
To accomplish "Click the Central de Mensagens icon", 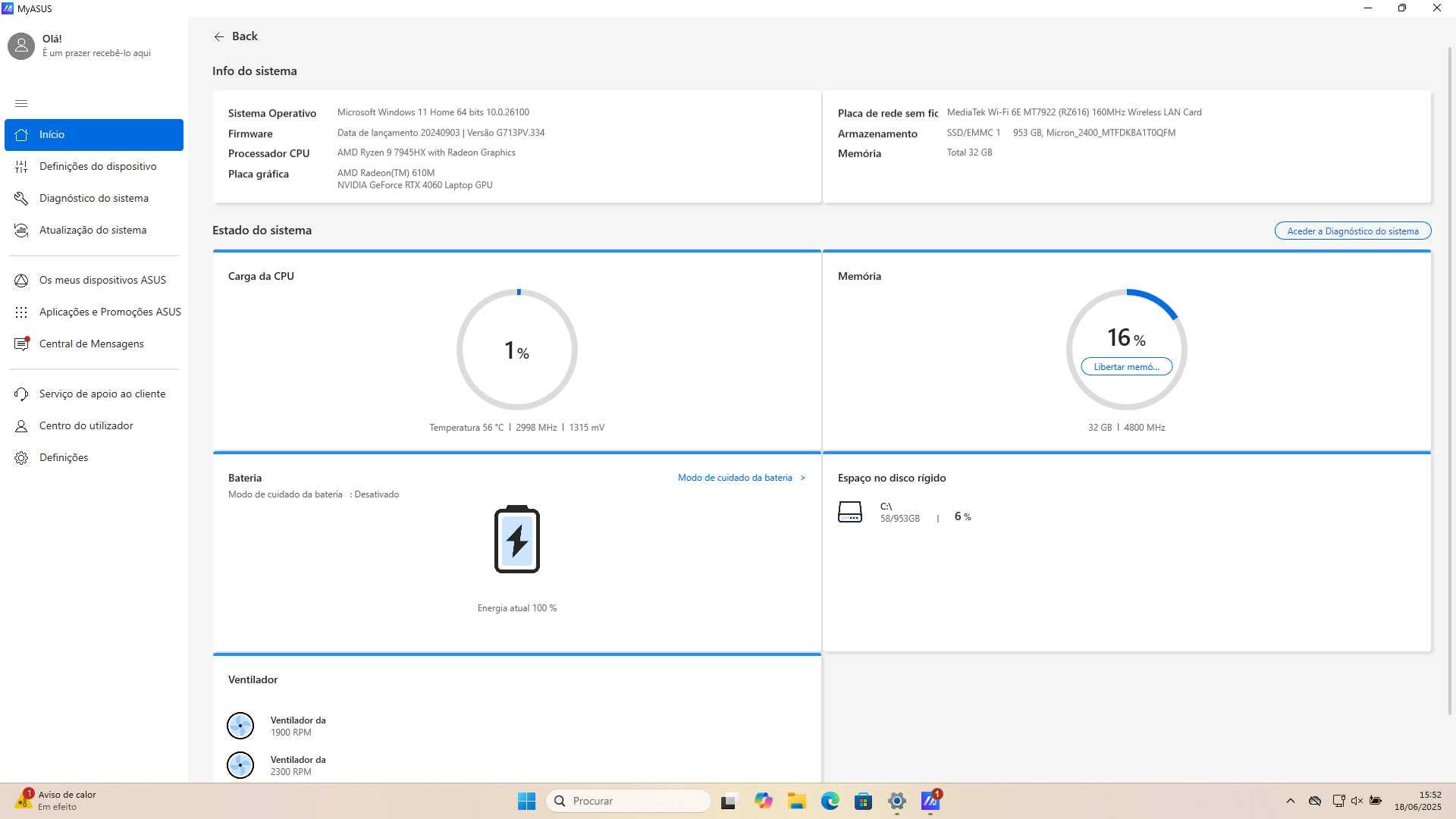I will tap(21, 344).
